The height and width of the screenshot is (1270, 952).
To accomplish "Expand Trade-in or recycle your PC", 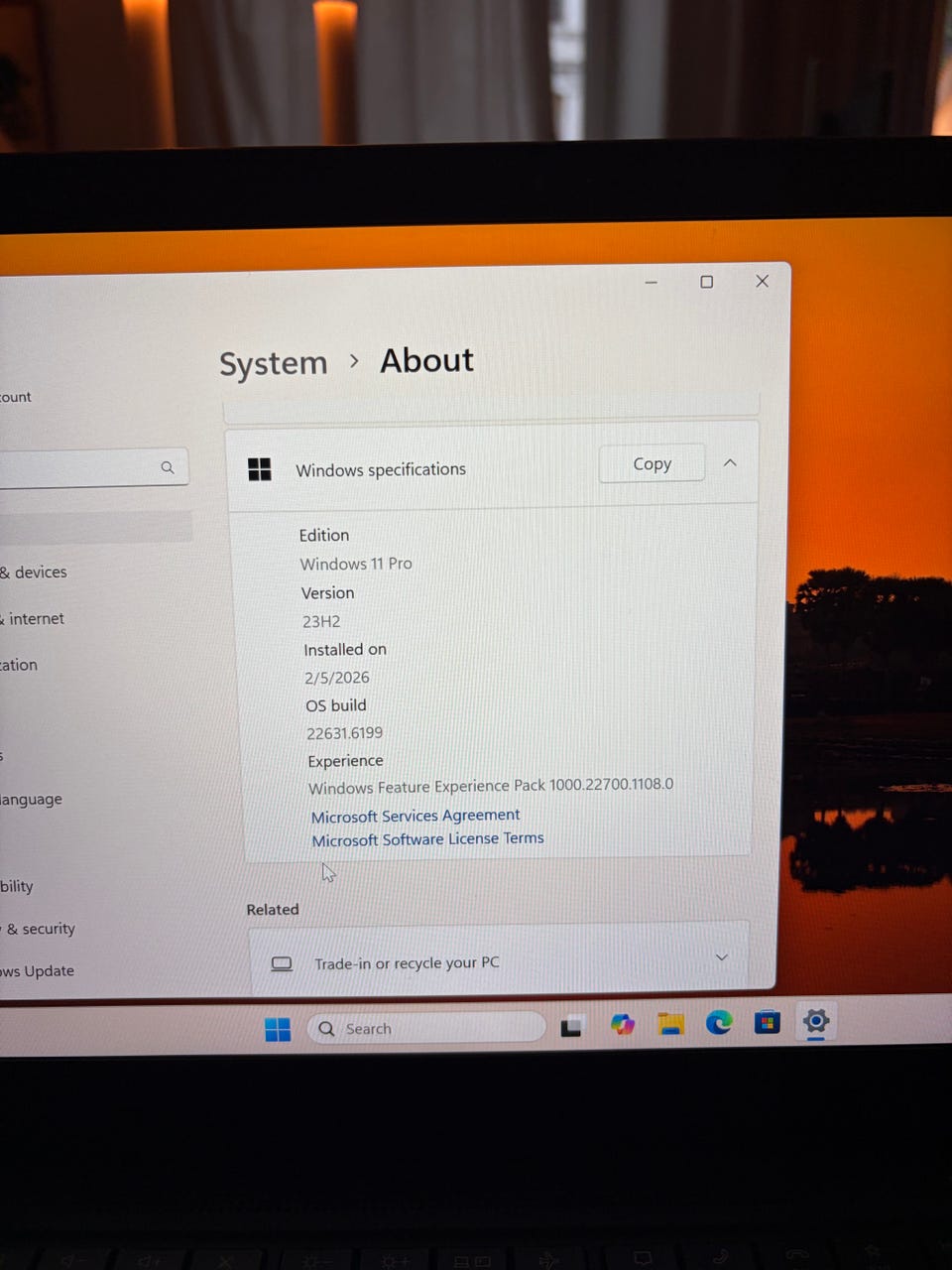I will (721, 957).
